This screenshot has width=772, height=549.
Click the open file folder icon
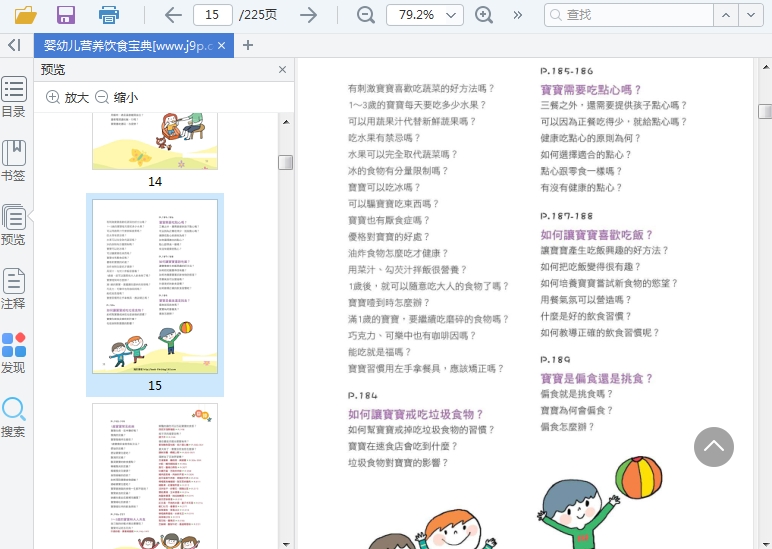25,14
